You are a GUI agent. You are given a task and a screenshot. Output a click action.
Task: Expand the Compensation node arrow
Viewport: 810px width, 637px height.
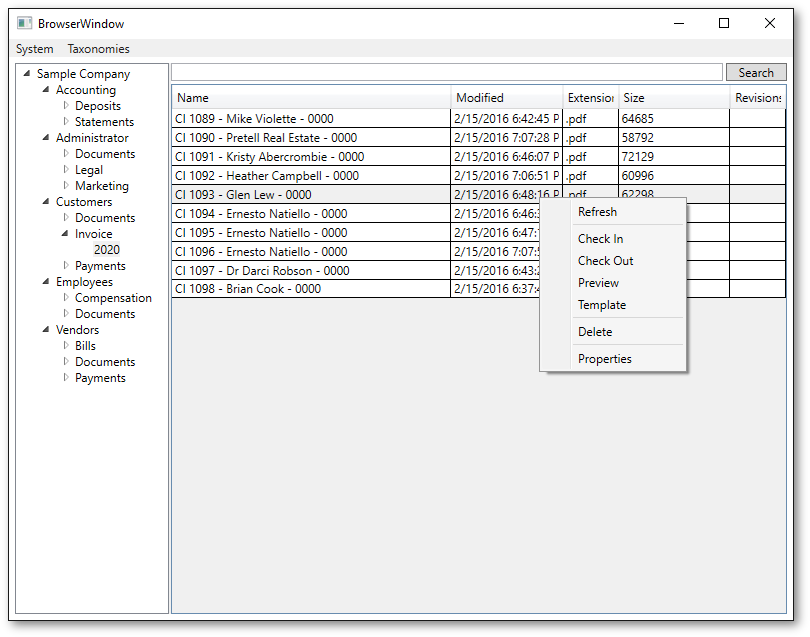pyautogui.click(x=66, y=298)
